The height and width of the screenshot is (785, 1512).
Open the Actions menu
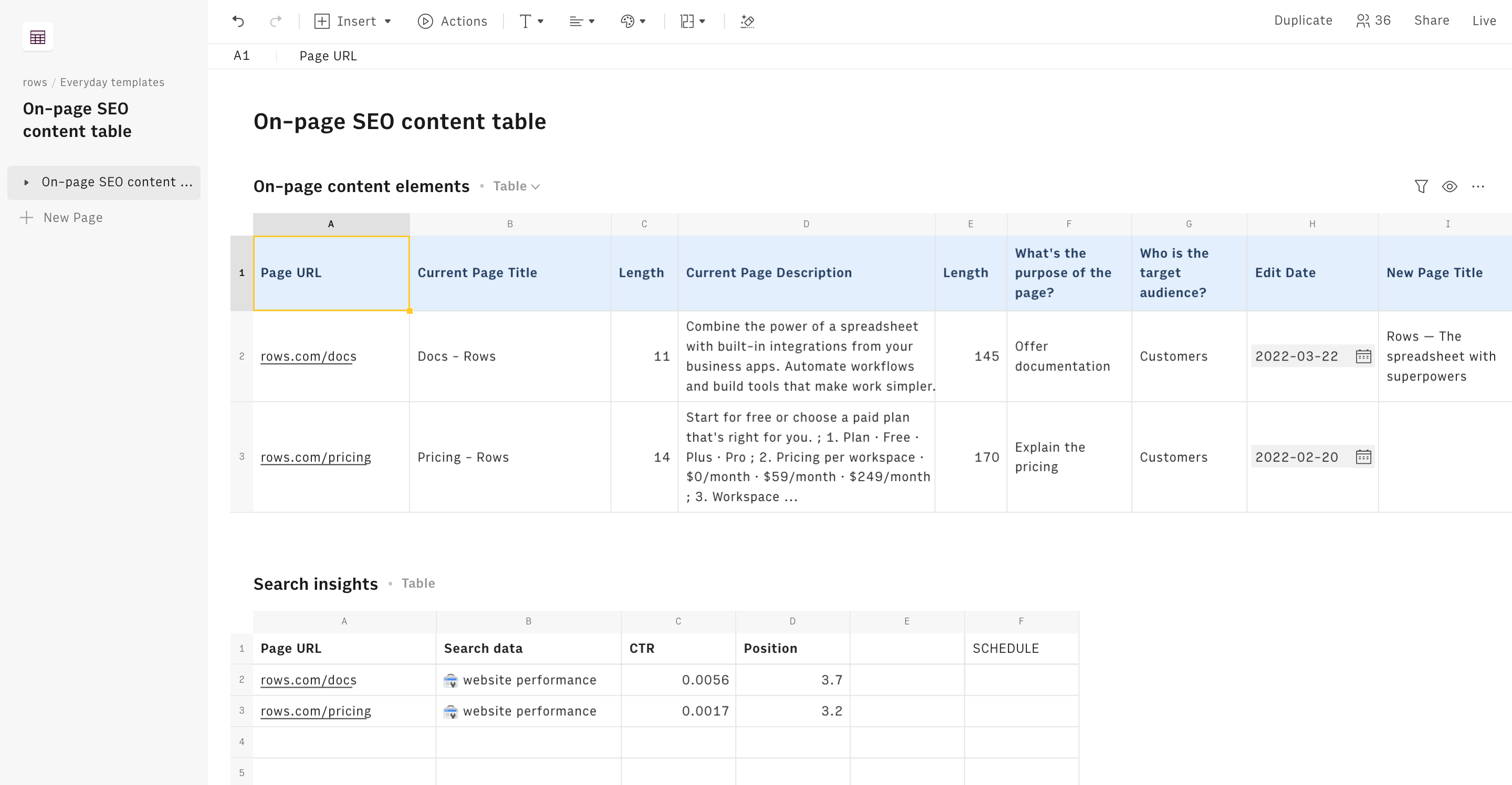[453, 21]
